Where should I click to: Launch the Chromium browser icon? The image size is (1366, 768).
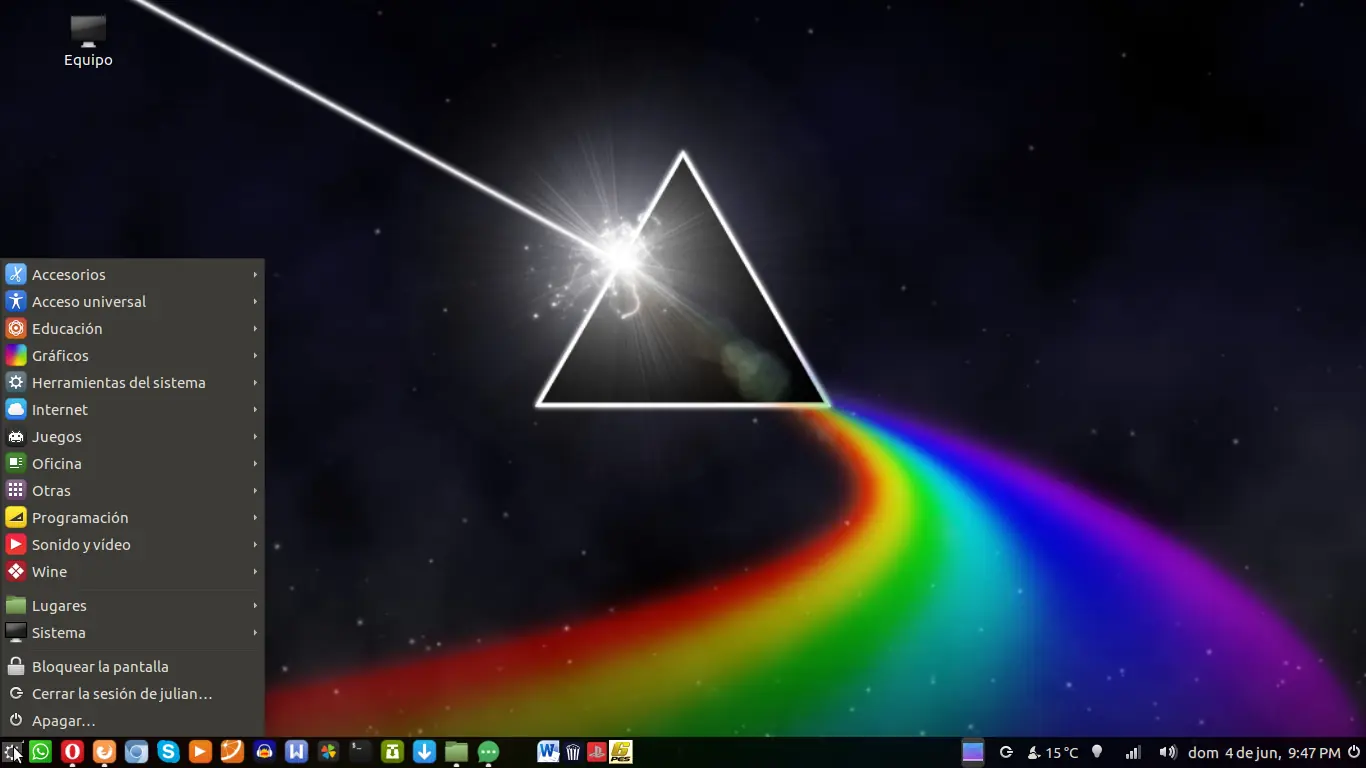(136, 752)
